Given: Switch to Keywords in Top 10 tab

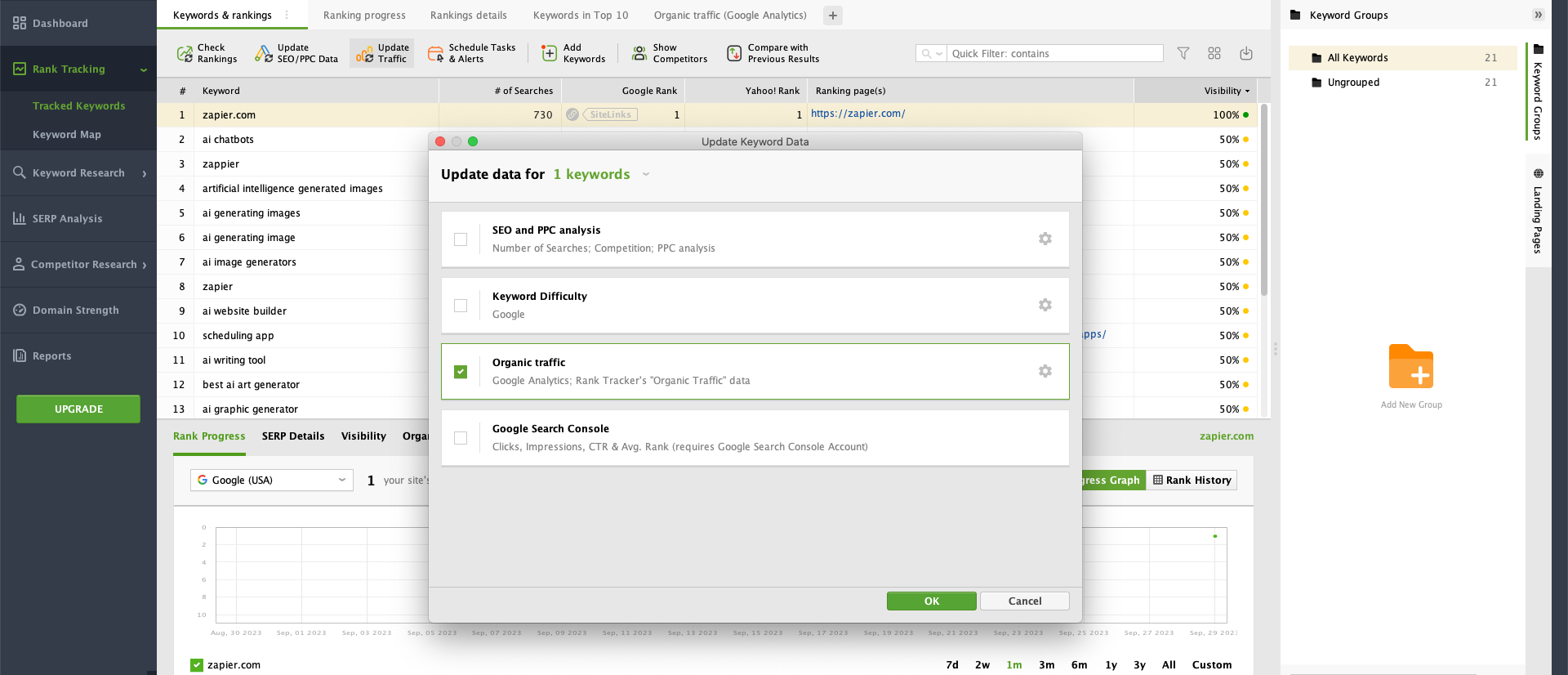Looking at the screenshot, I should tap(581, 15).
